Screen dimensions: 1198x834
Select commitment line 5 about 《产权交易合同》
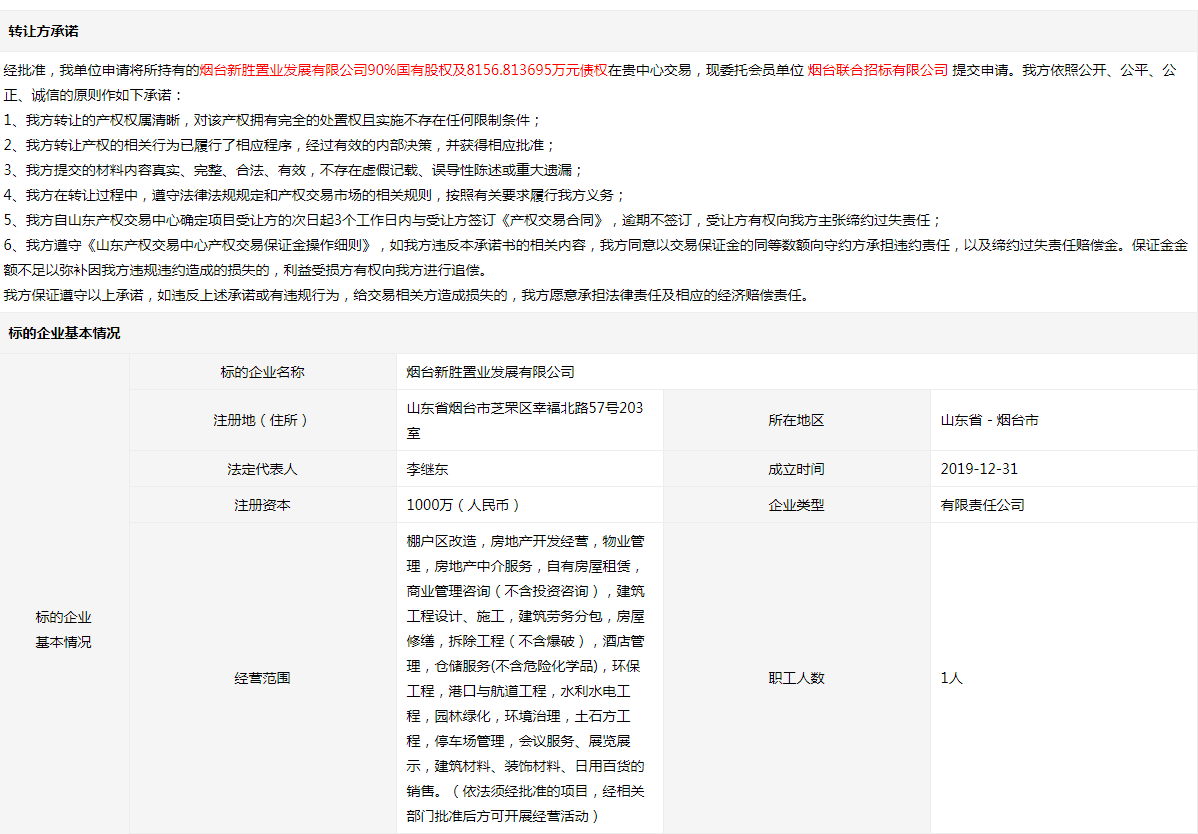[473, 220]
